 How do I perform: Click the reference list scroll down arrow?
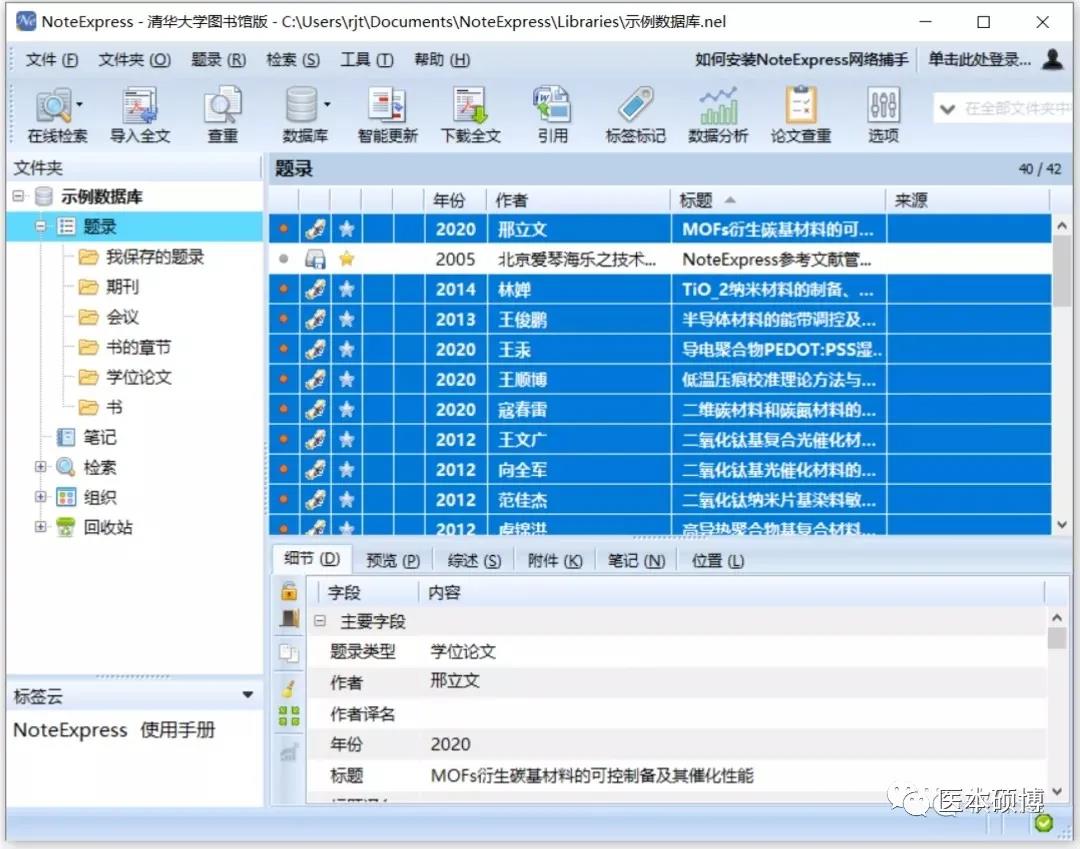click(1061, 525)
